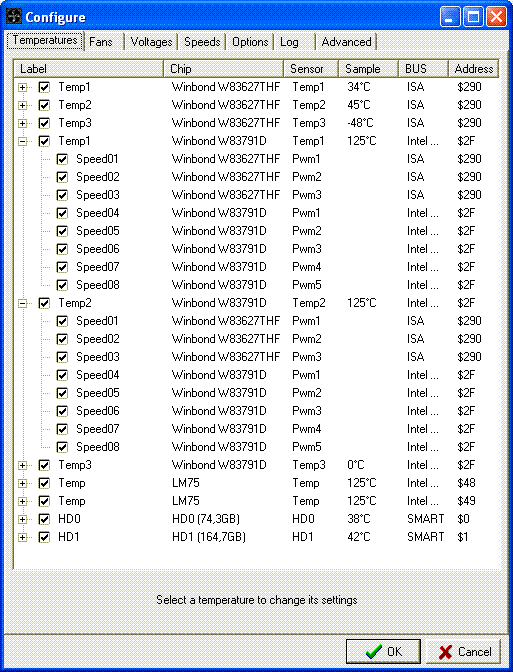513x672 pixels.
Task: Click the $48 address value
Action: 466,483
